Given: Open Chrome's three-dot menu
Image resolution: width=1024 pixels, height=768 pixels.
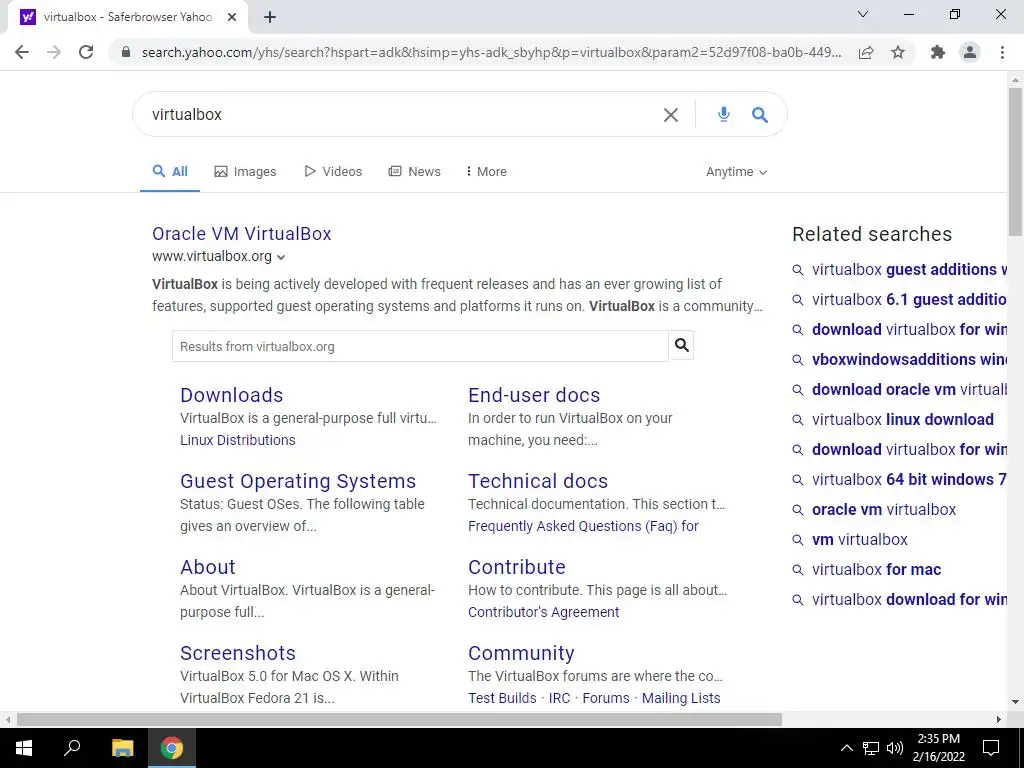Looking at the screenshot, I should tap(1002, 52).
